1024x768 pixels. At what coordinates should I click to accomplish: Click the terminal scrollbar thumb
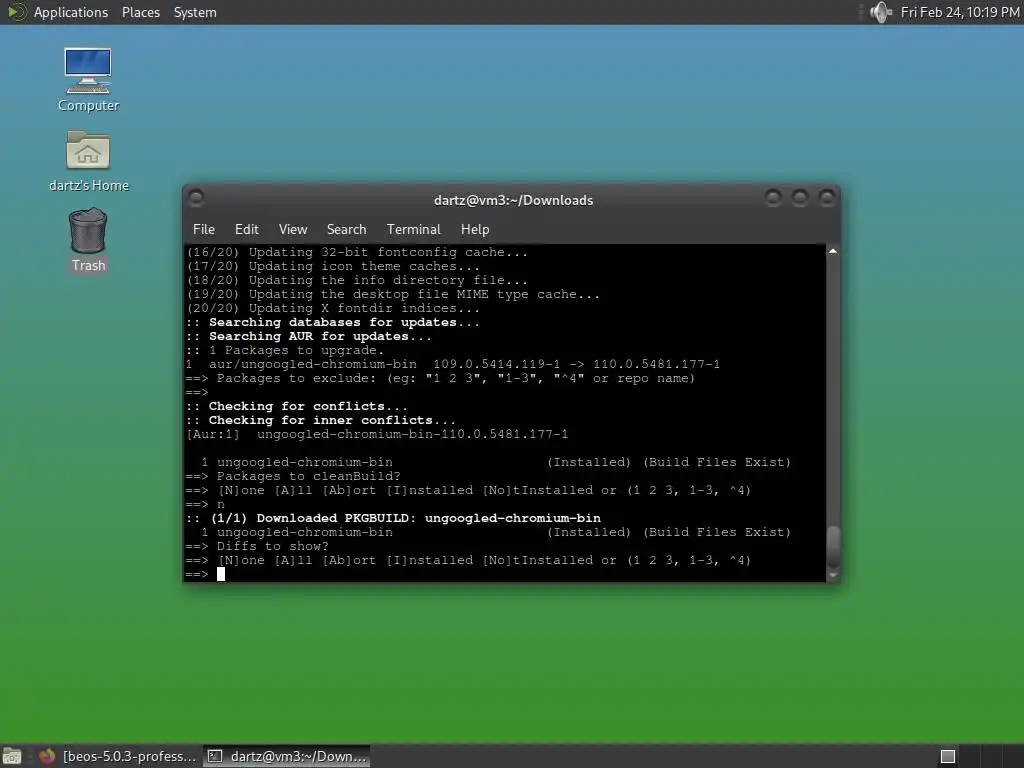833,547
